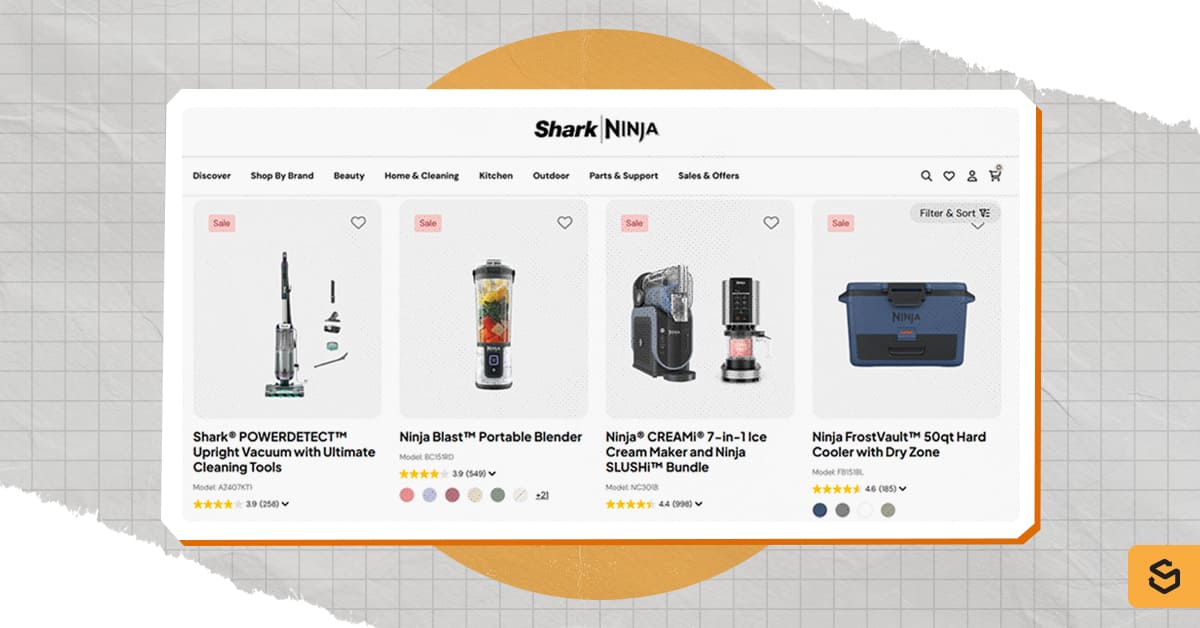The width and height of the screenshot is (1200, 628).
Task: Click model number FB151BL
Action: pyautogui.click(x=837, y=472)
